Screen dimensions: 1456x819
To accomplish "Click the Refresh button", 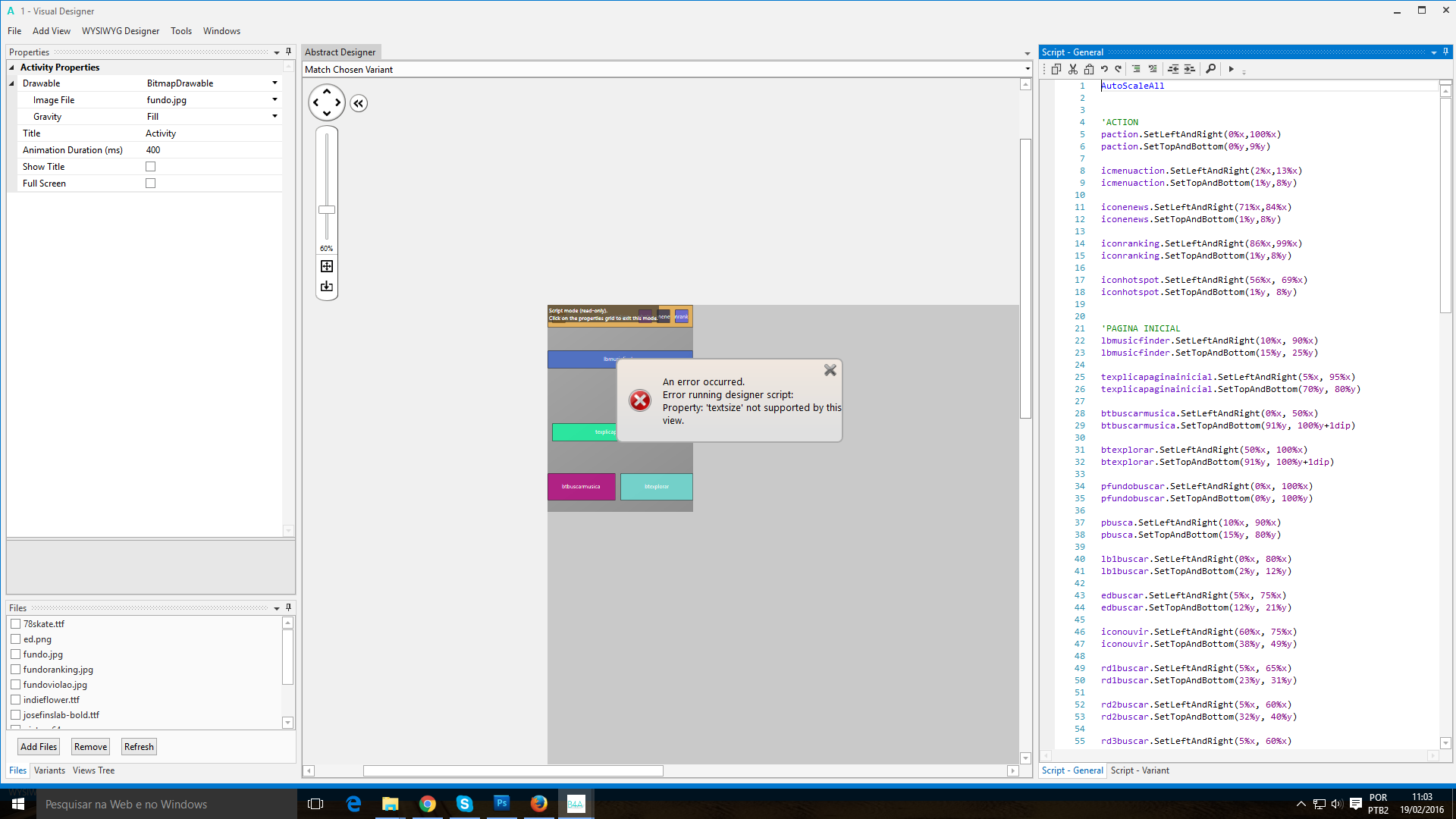I will [x=139, y=747].
